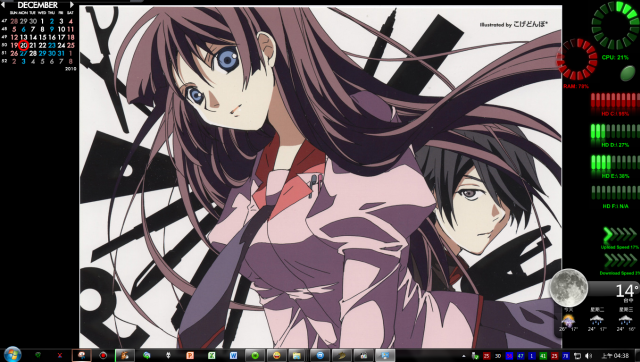Select December 31 in the calendar
Image resolution: width=640 pixels, height=362 pixels.
click(x=61, y=53)
